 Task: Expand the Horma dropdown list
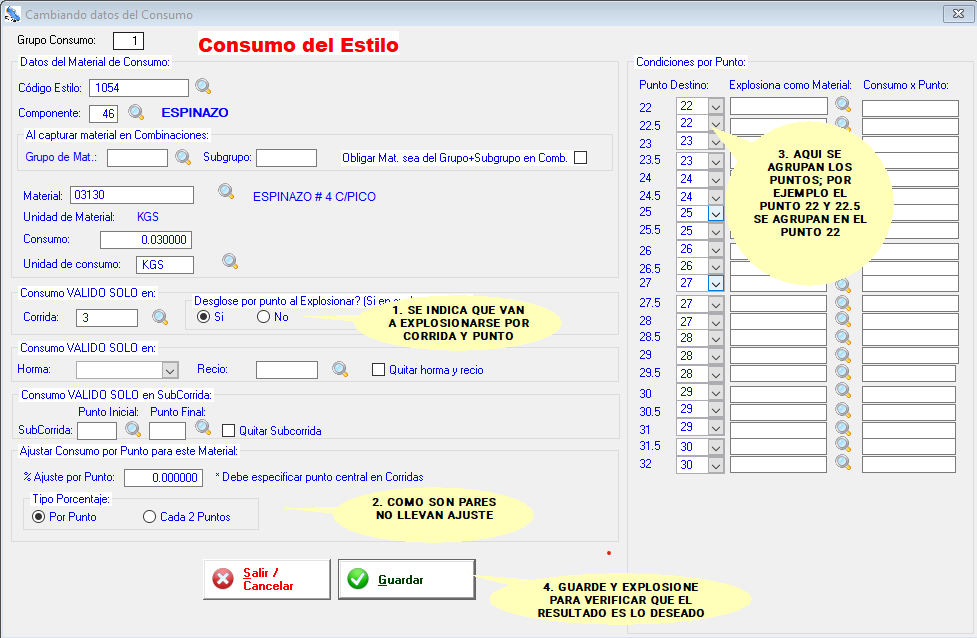tap(170, 370)
